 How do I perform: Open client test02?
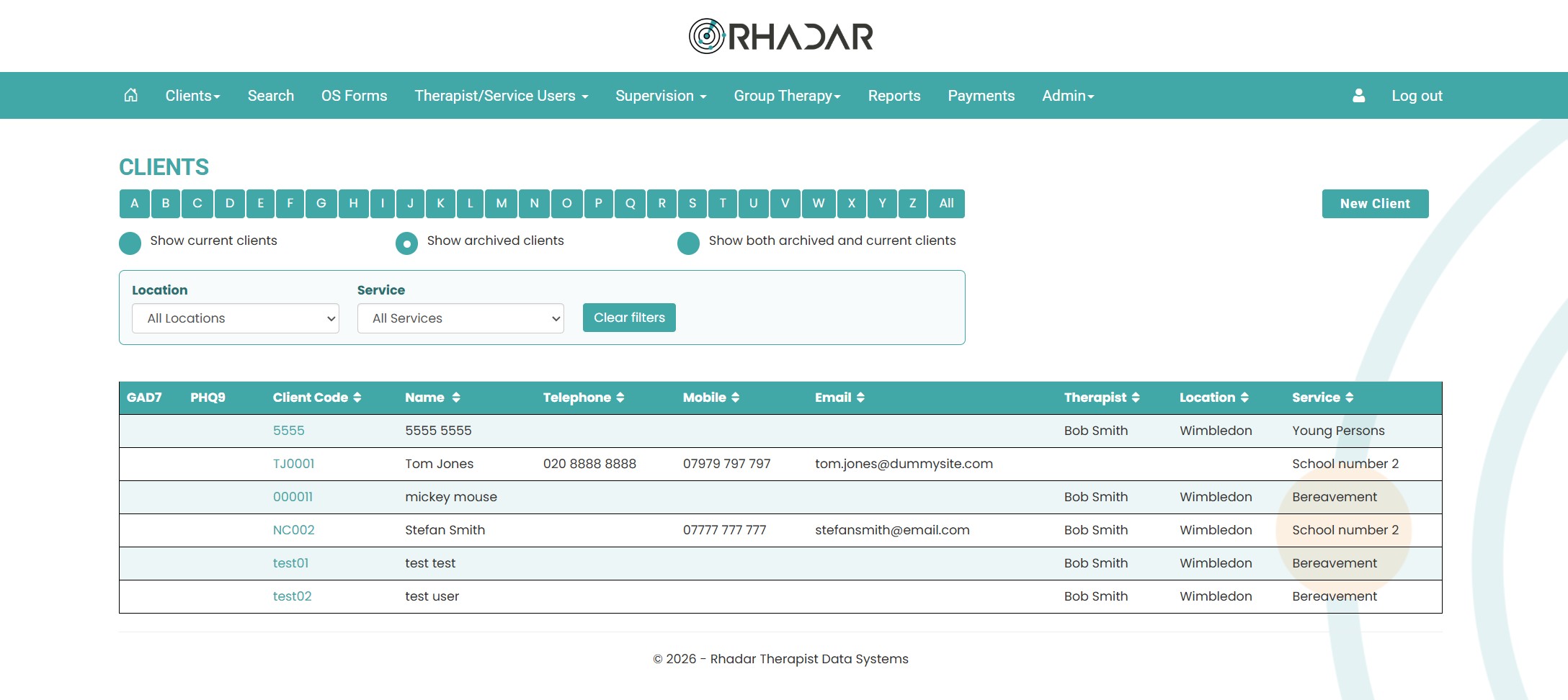(292, 596)
